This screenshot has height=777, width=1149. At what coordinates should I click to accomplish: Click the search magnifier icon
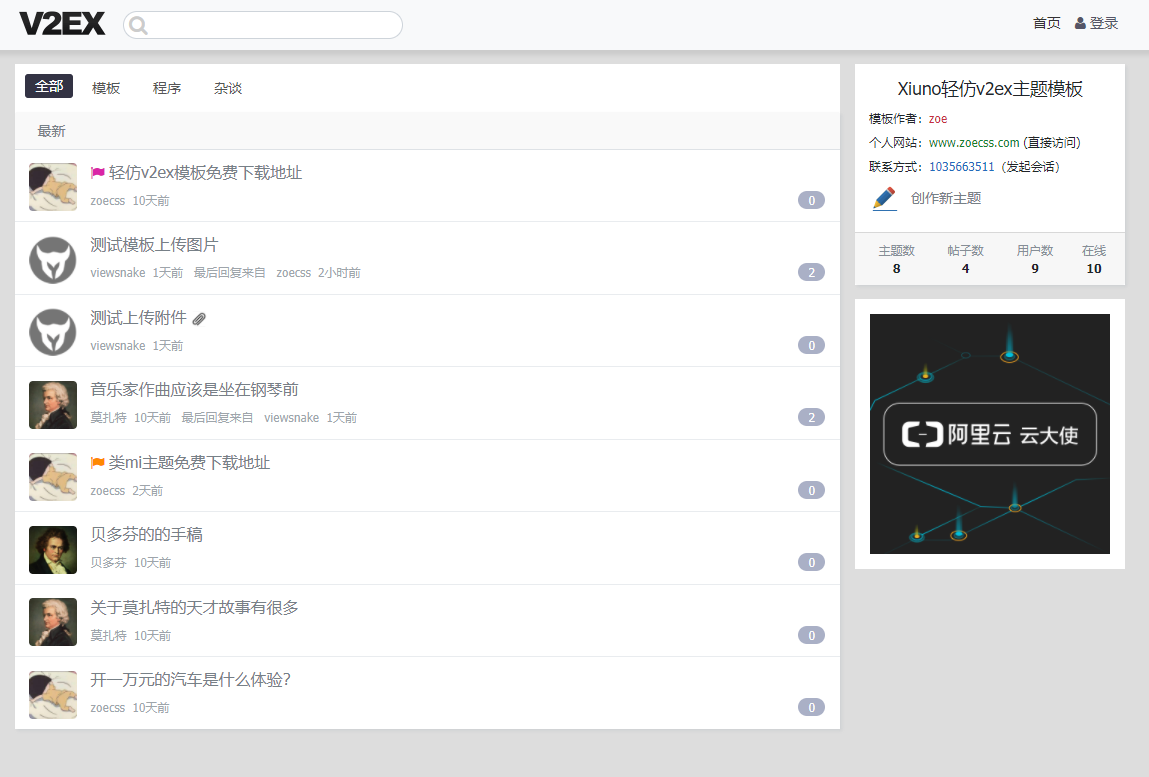tap(138, 26)
